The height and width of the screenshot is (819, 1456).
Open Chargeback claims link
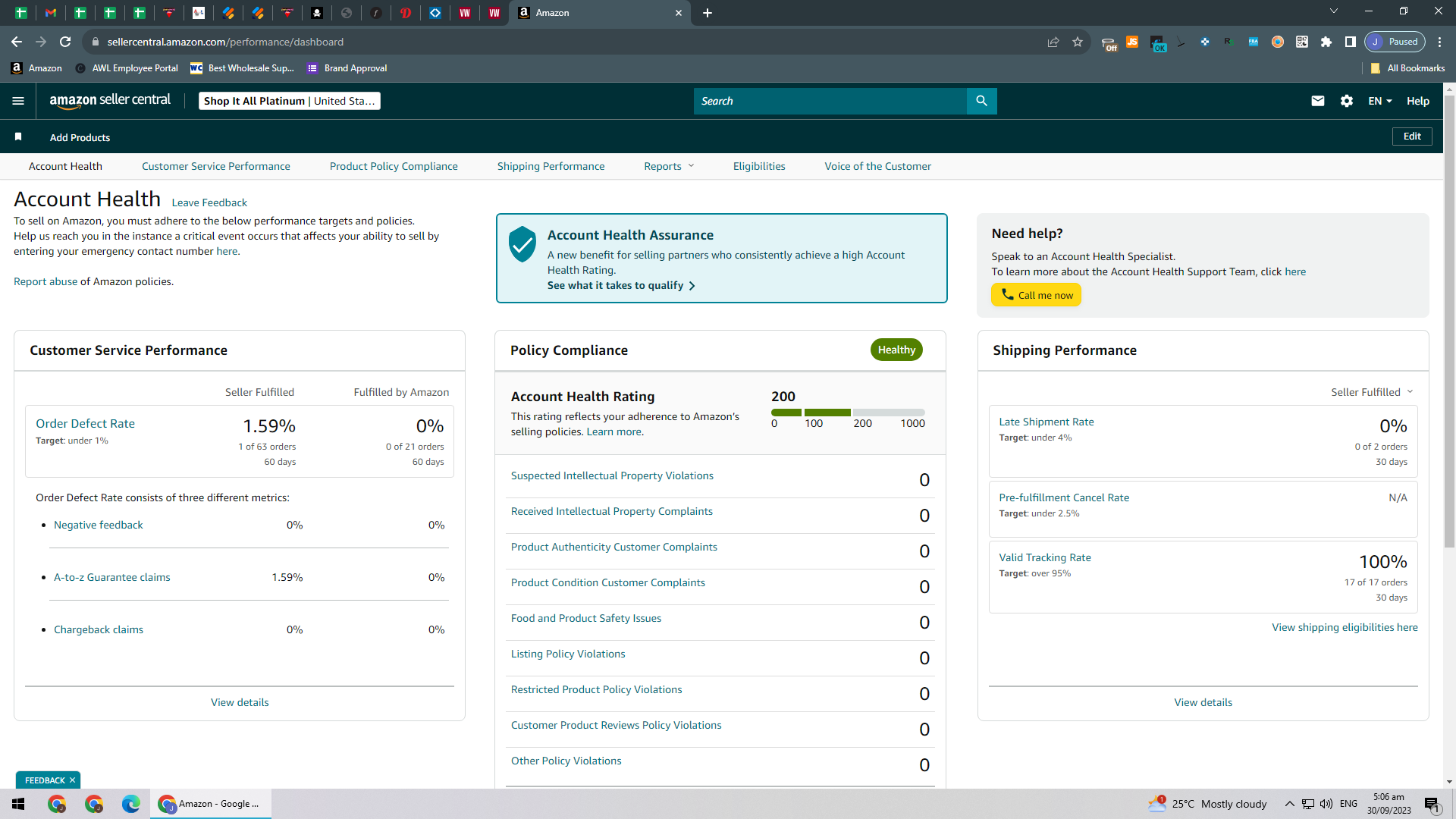(x=99, y=629)
